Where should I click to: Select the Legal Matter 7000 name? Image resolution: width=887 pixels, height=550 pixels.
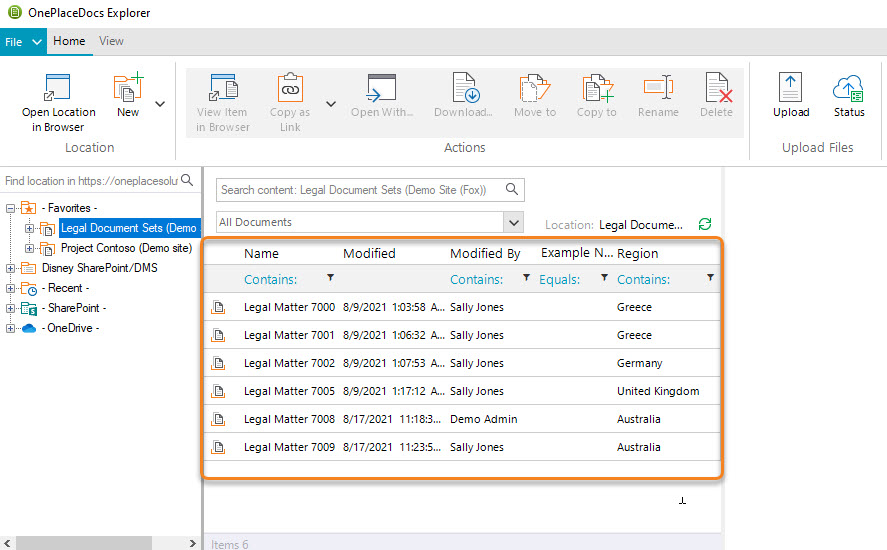click(289, 307)
